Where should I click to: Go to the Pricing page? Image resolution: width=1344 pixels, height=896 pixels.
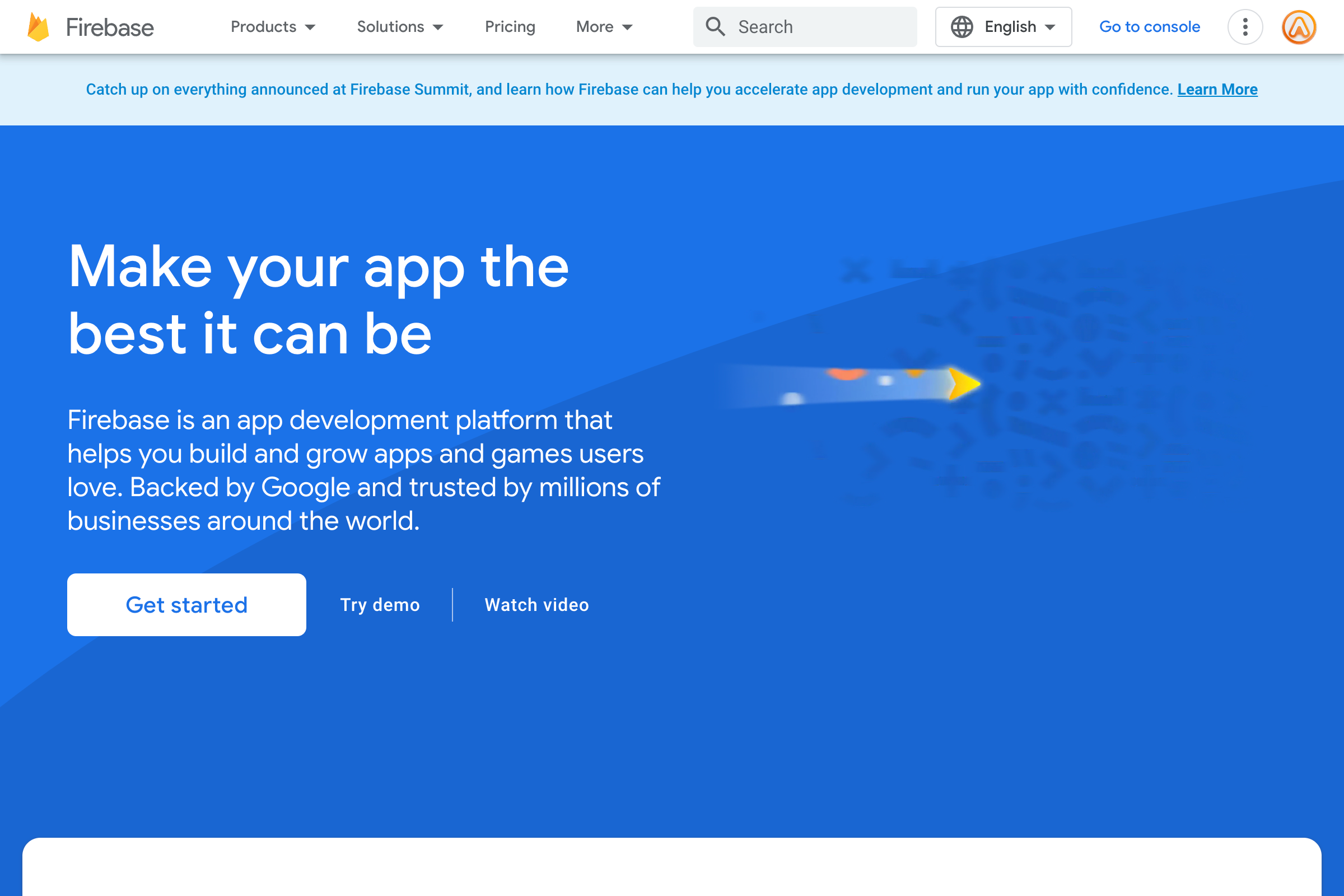click(x=510, y=27)
